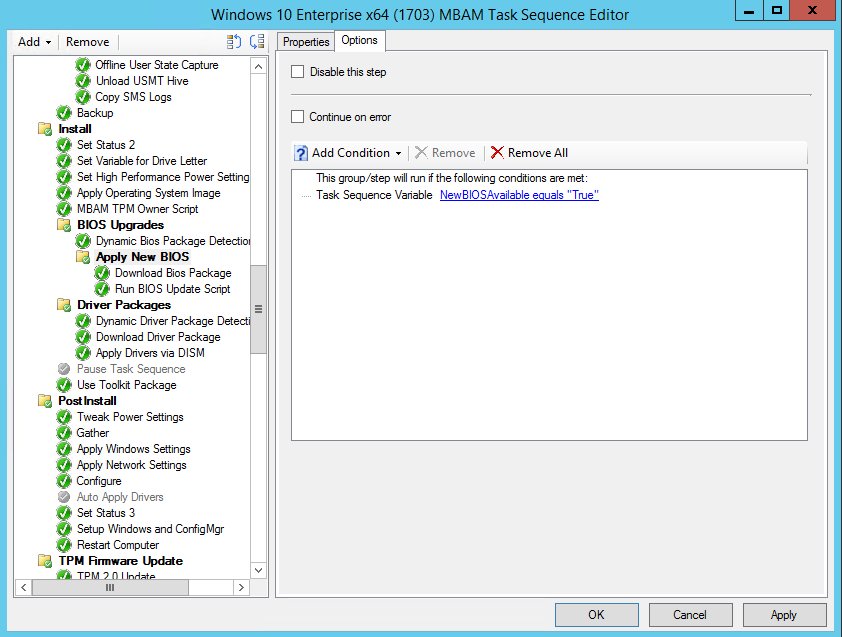The height and width of the screenshot is (637, 842).
Task: Select Set Variable for Drive Letter step
Action: pyautogui.click(x=142, y=161)
